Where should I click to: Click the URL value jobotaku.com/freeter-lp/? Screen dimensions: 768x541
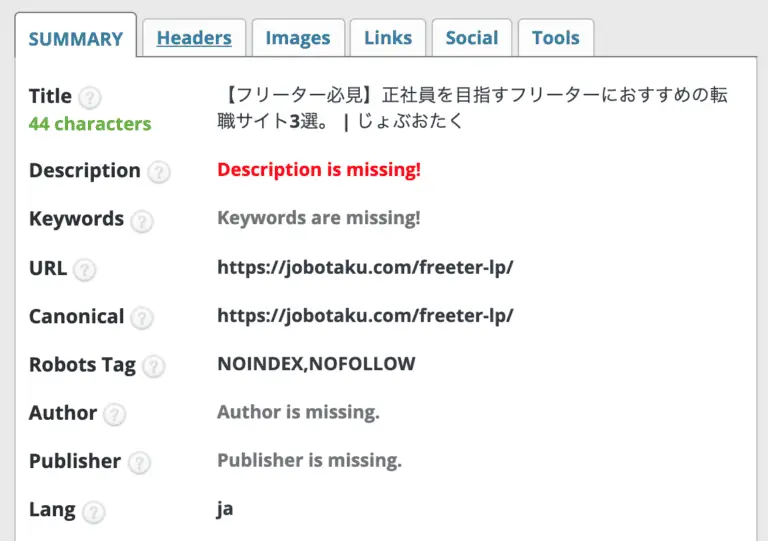365,268
